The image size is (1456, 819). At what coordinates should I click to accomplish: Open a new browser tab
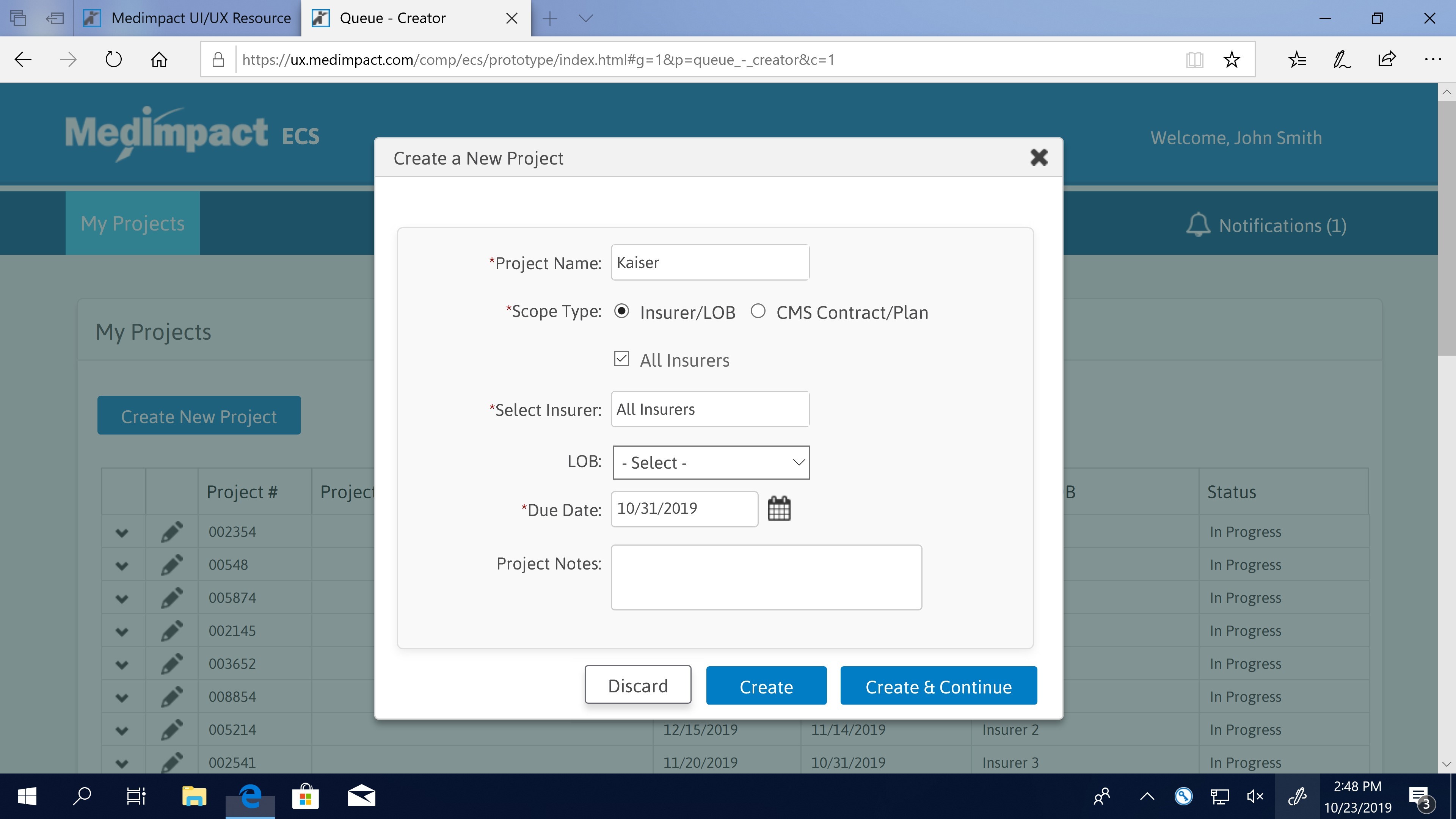coord(549,19)
